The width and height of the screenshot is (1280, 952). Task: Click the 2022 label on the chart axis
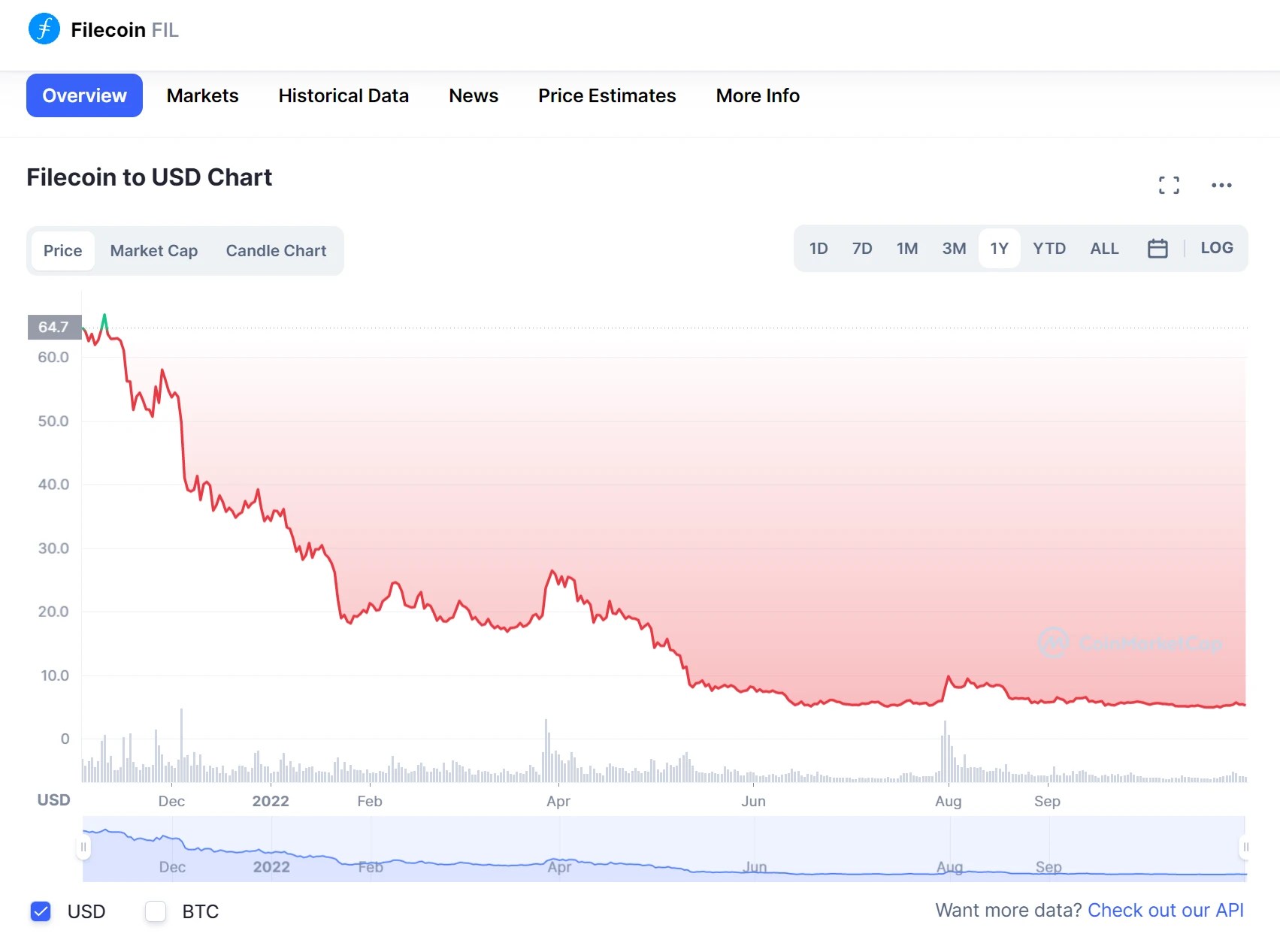(271, 801)
